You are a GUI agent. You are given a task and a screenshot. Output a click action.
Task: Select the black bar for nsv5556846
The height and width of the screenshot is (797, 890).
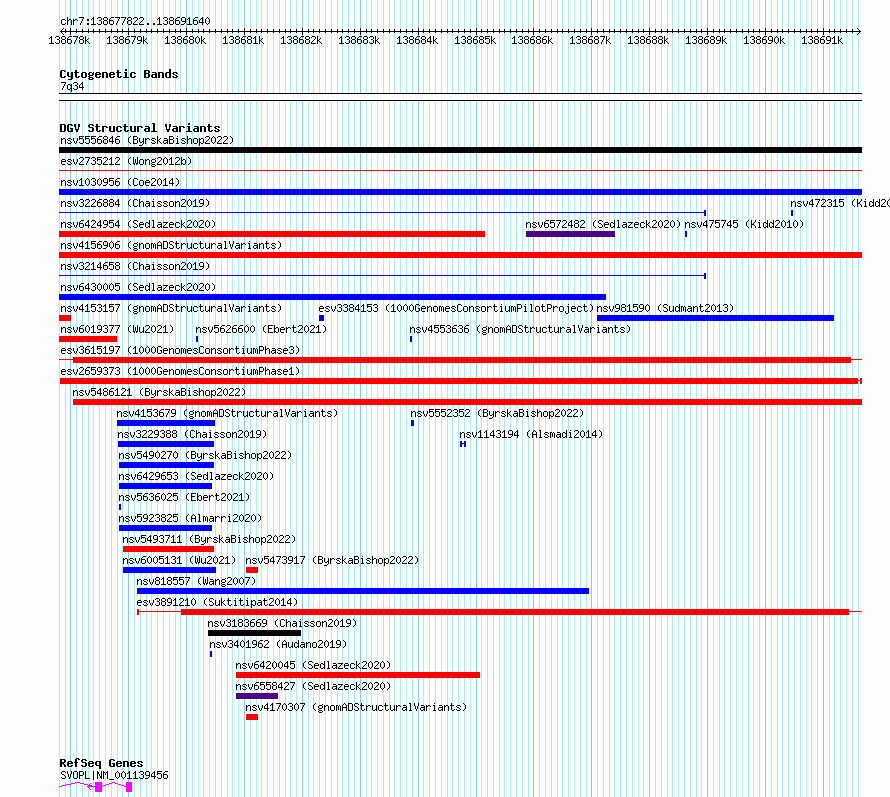(x=460, y=150)
